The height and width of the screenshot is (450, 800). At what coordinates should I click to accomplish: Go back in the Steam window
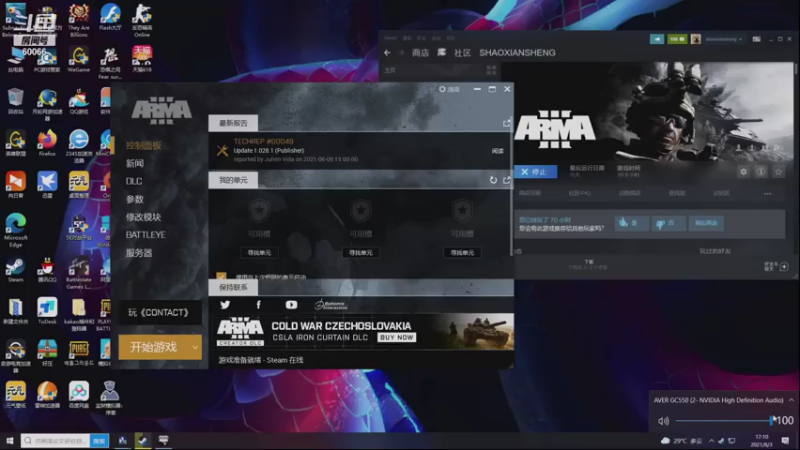tap(387, 53)
